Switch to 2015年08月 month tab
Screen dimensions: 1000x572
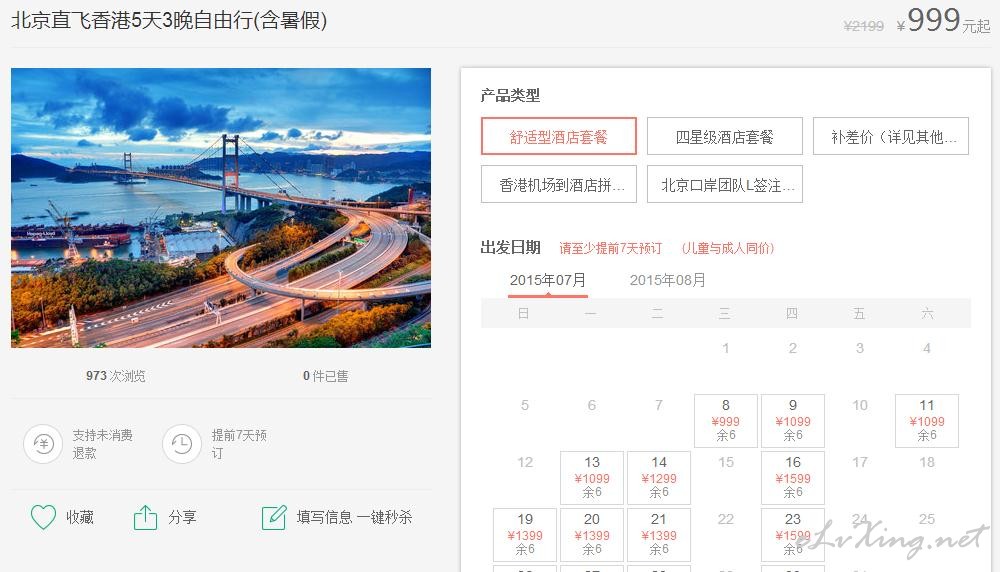coord(668,281)
